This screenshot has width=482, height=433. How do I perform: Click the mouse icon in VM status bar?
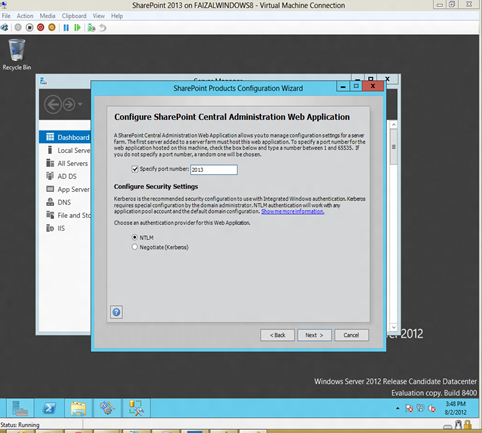click(459, 424)
